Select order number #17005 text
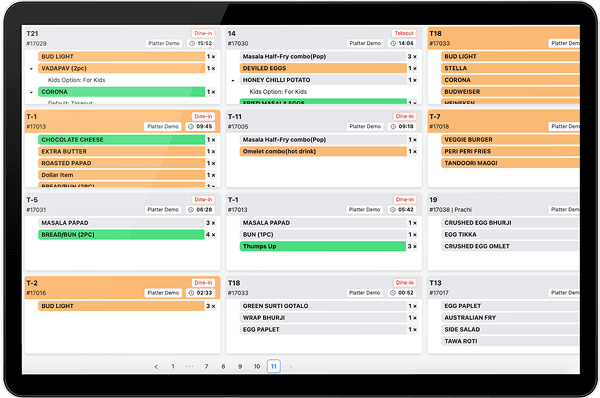Viewport: 600px width, 398px height. 238,127
